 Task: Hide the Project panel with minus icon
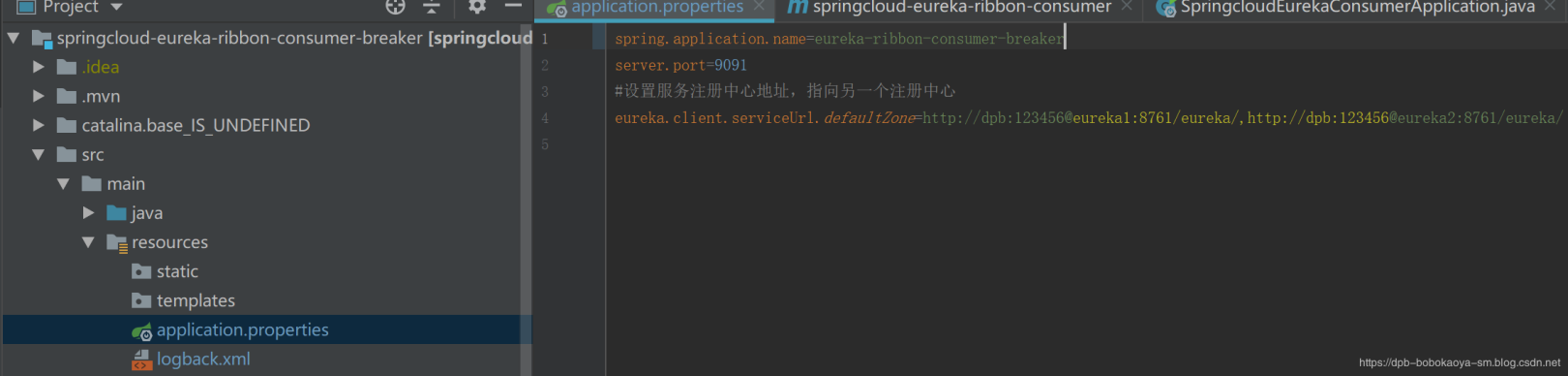513,6
